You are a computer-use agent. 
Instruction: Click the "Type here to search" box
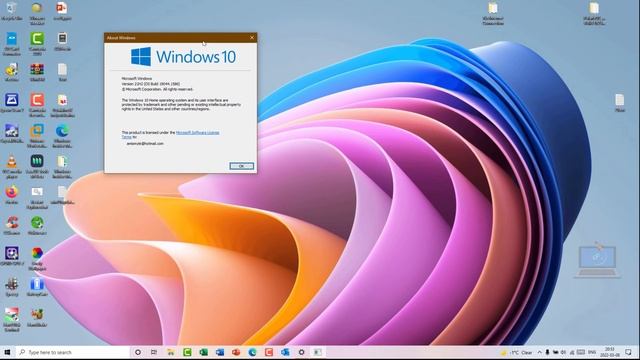point(73,352)
